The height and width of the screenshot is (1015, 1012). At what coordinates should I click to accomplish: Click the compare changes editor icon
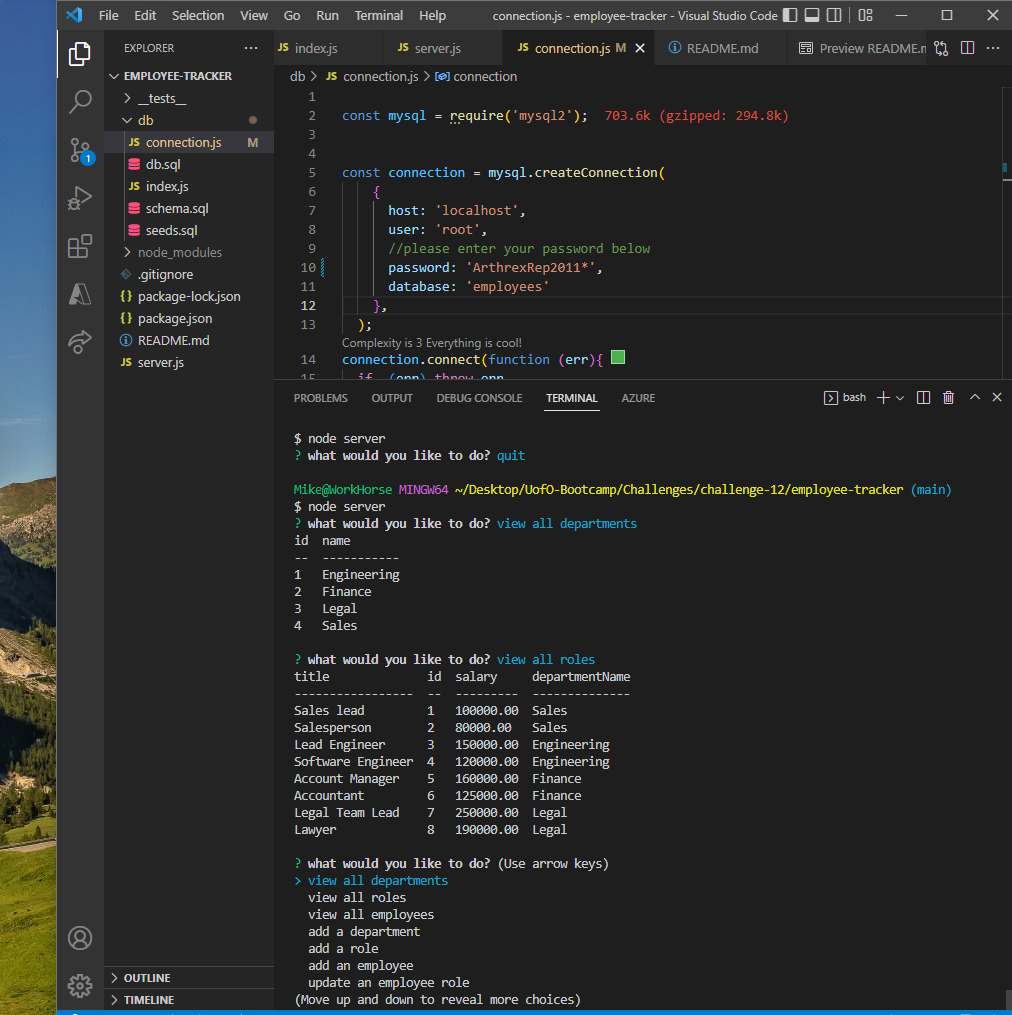pyautogui.click(x=941, y=49)
